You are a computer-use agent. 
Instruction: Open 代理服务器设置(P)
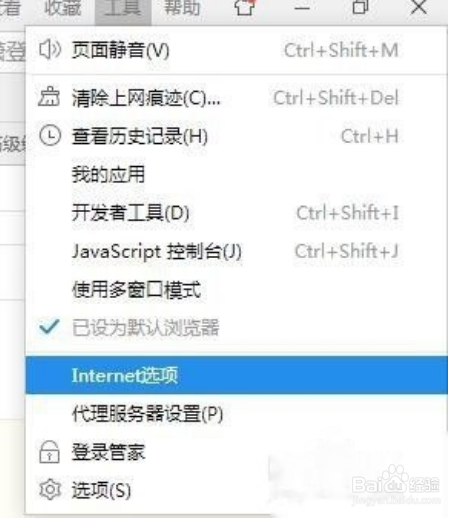coord(236,414)
